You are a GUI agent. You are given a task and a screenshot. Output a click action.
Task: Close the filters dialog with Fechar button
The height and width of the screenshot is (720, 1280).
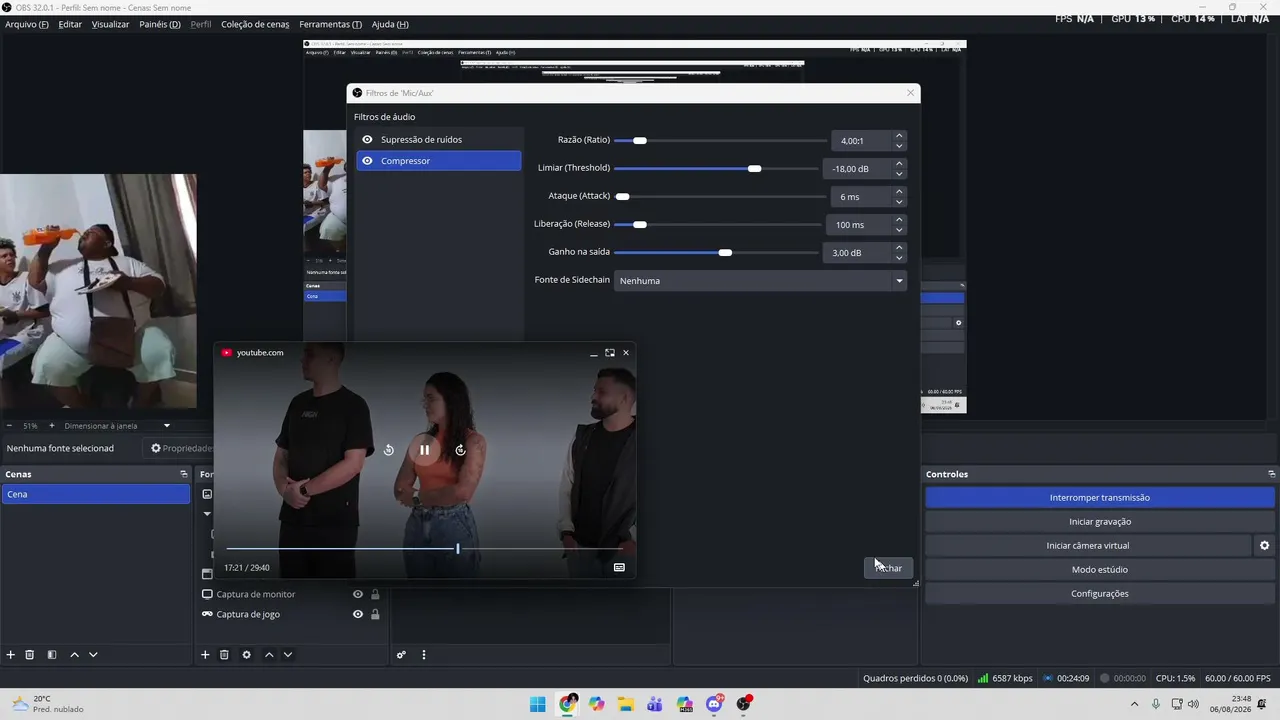(x=888, y=568)
